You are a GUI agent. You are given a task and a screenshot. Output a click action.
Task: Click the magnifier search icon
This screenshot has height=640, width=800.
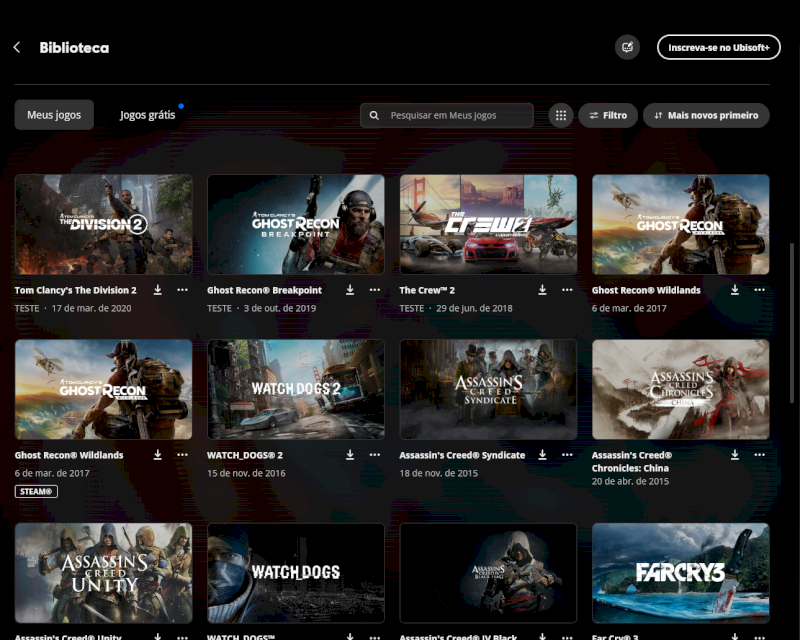[x=374, y=115]
